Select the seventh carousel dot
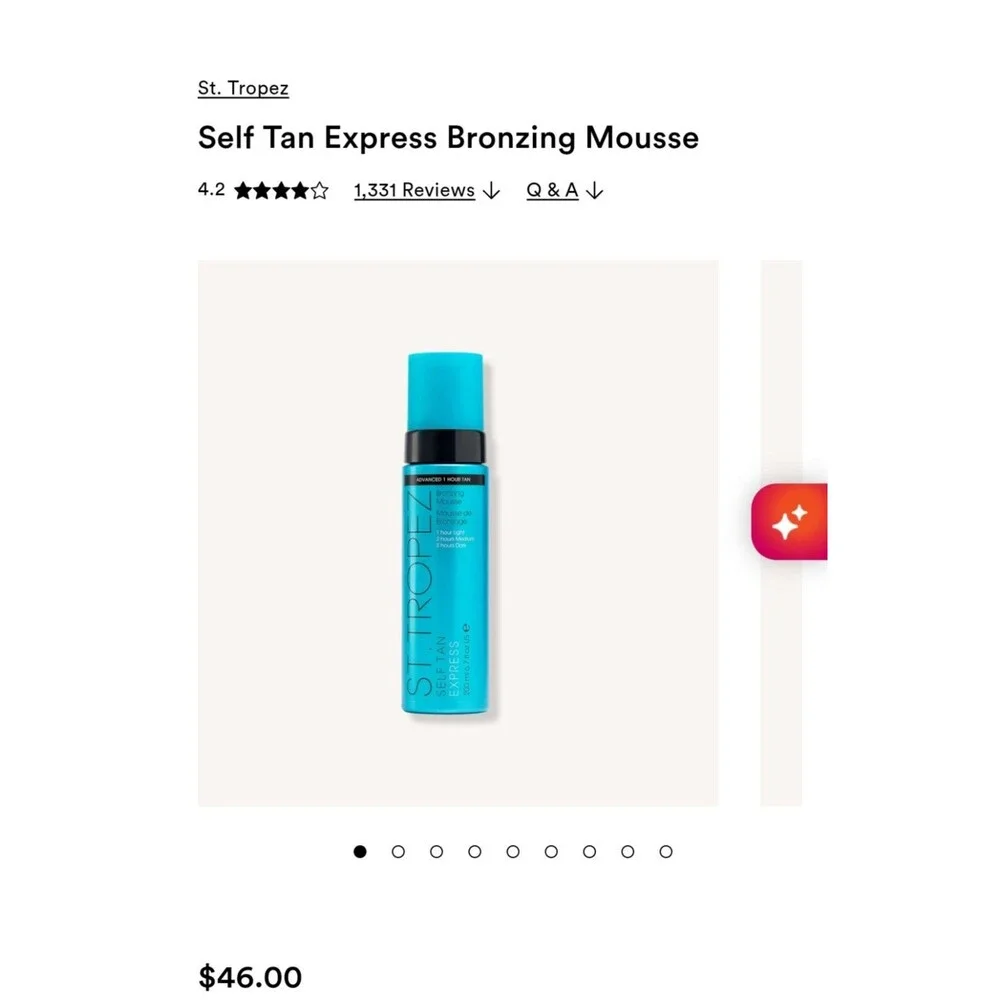Image resolution: width=1000 pixels, height=1000 pixels. pos(589,851)
